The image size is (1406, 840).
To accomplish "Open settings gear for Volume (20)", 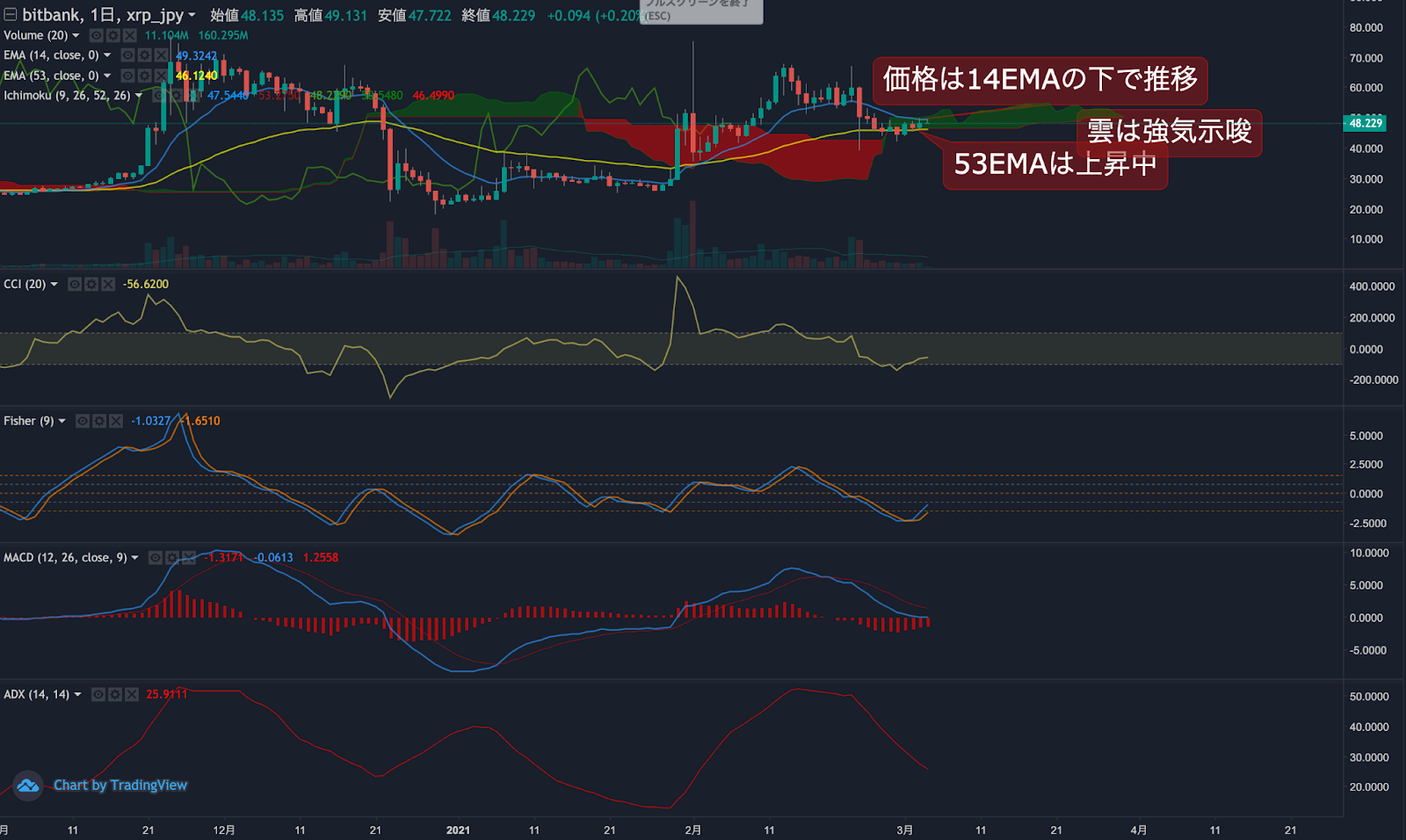I will click(x=112, y=35).
